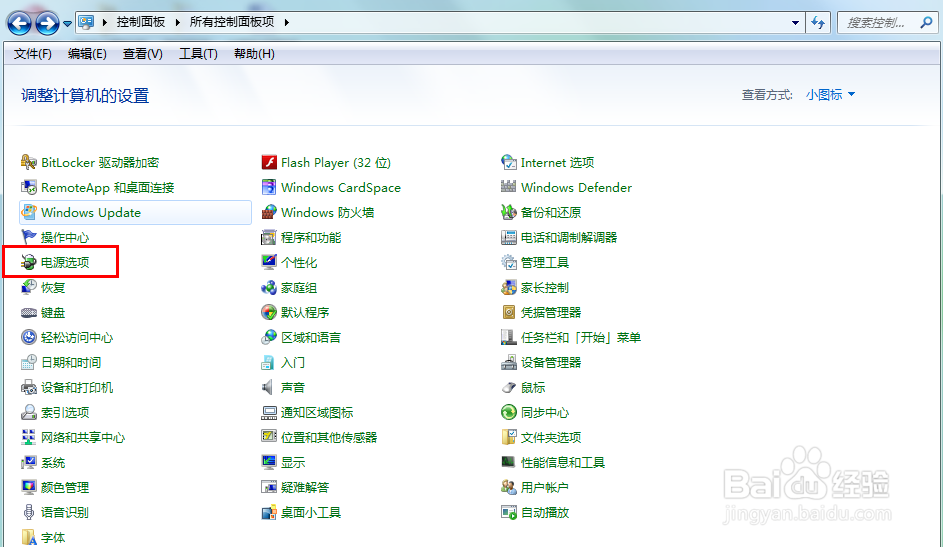Open the 查看(V) menu
This screenshot has height=547, width=943.
[143, 54]
